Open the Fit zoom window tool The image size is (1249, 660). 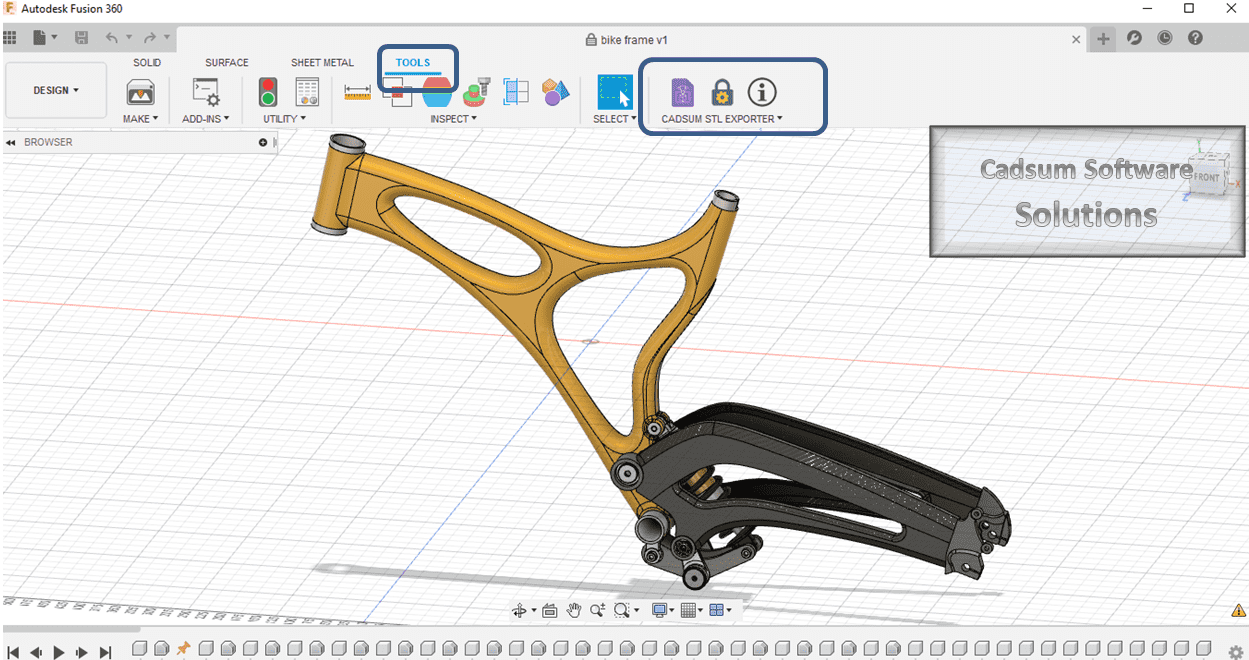tap(621, 609)
